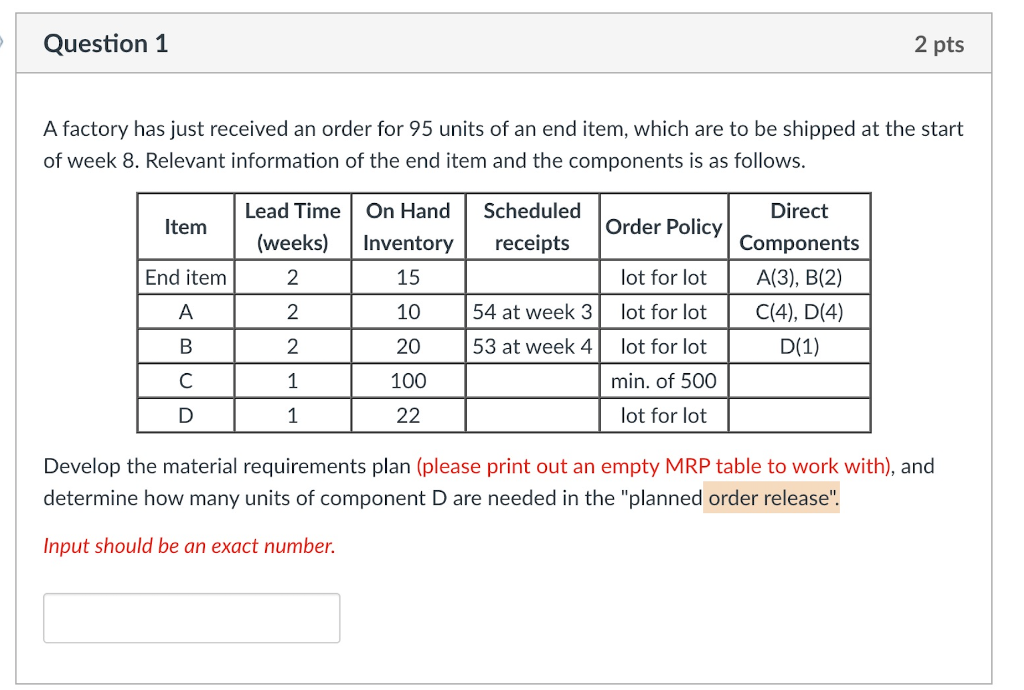Click the "min. of 500" cell
This screenshot has height=690, width=1024.
click(664, 381)
